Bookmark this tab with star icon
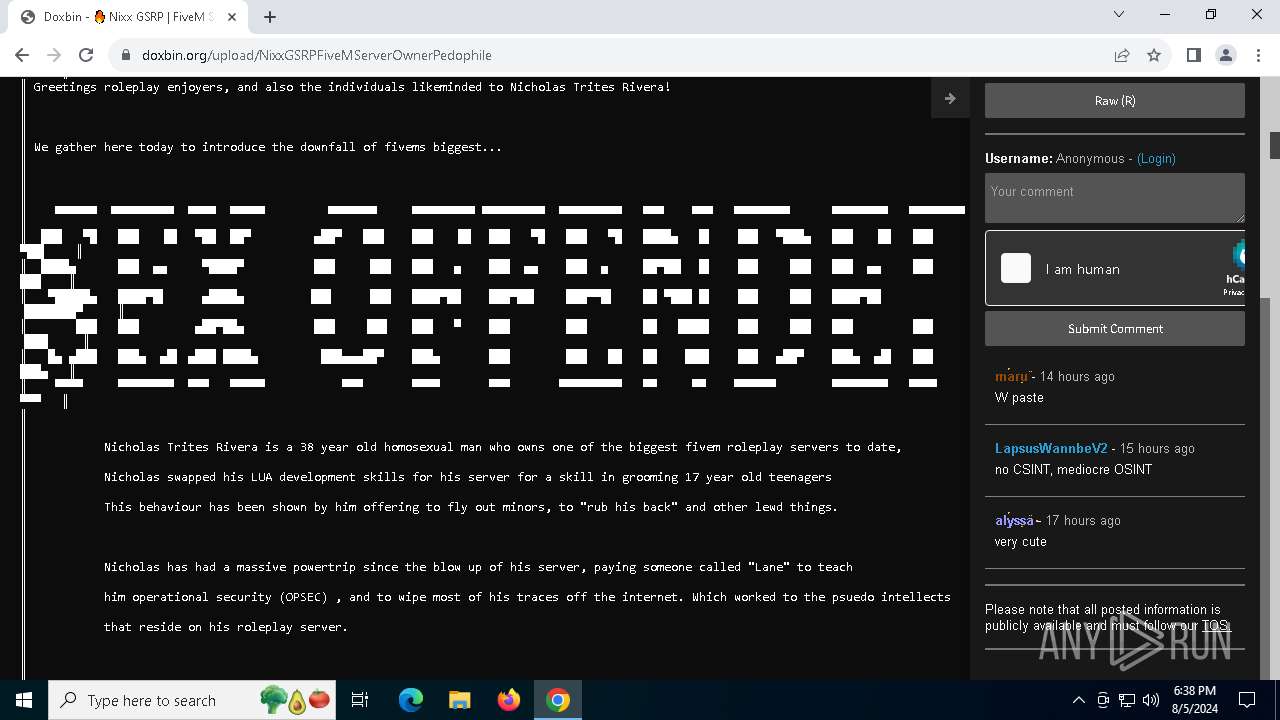The width and height of the screenshot is (1280, 720). pos(1154,55)
